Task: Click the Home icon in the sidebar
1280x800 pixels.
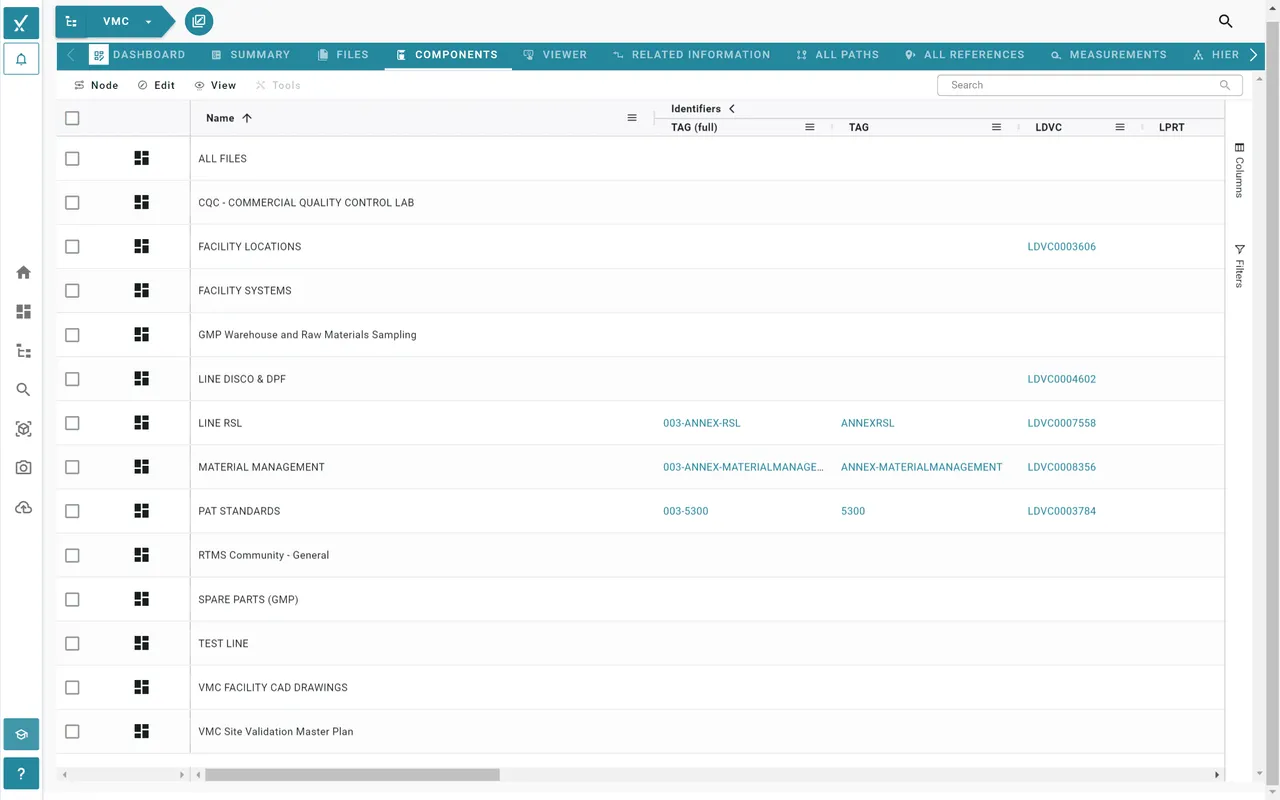Action: [x=23, y=272]
